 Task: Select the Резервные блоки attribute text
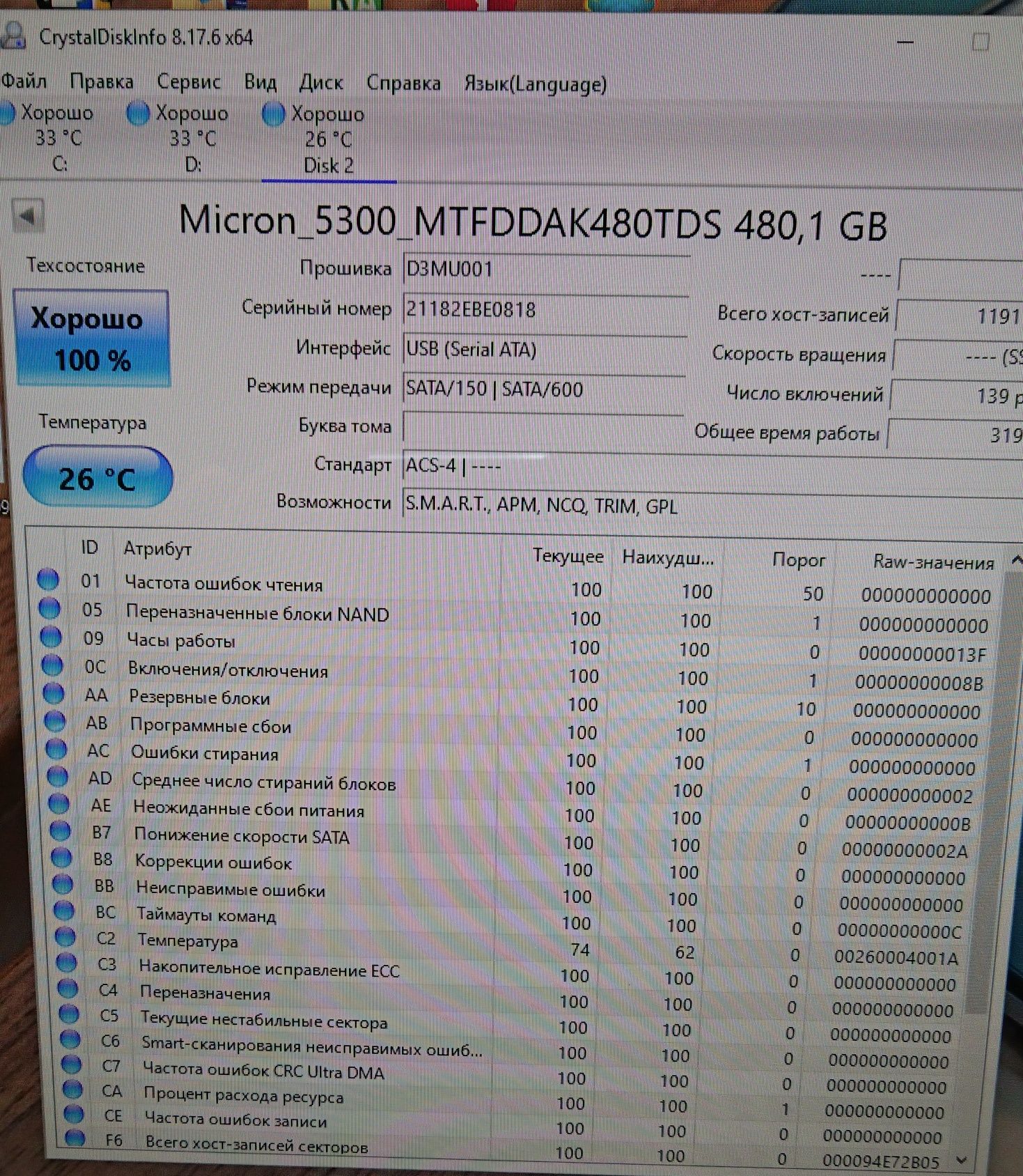[x=200, y=697]
